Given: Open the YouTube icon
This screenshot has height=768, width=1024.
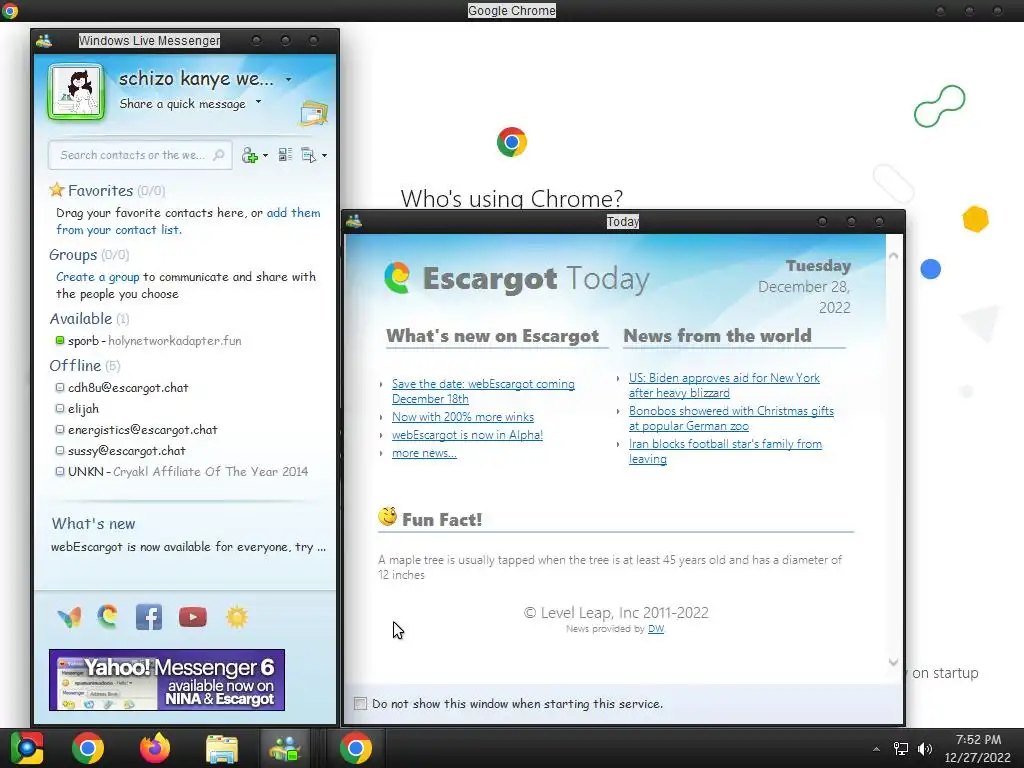Looking at the screenshot, I should click(193, 617).
